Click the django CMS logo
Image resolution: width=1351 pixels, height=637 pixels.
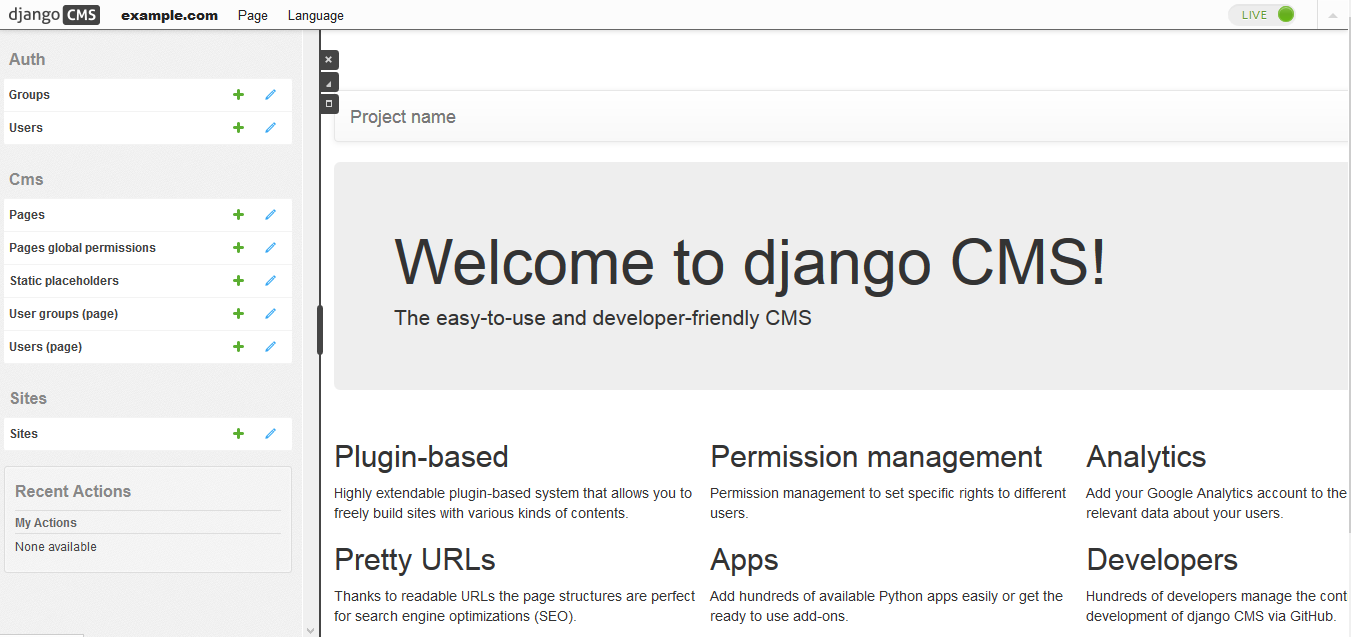click(54, 14)
